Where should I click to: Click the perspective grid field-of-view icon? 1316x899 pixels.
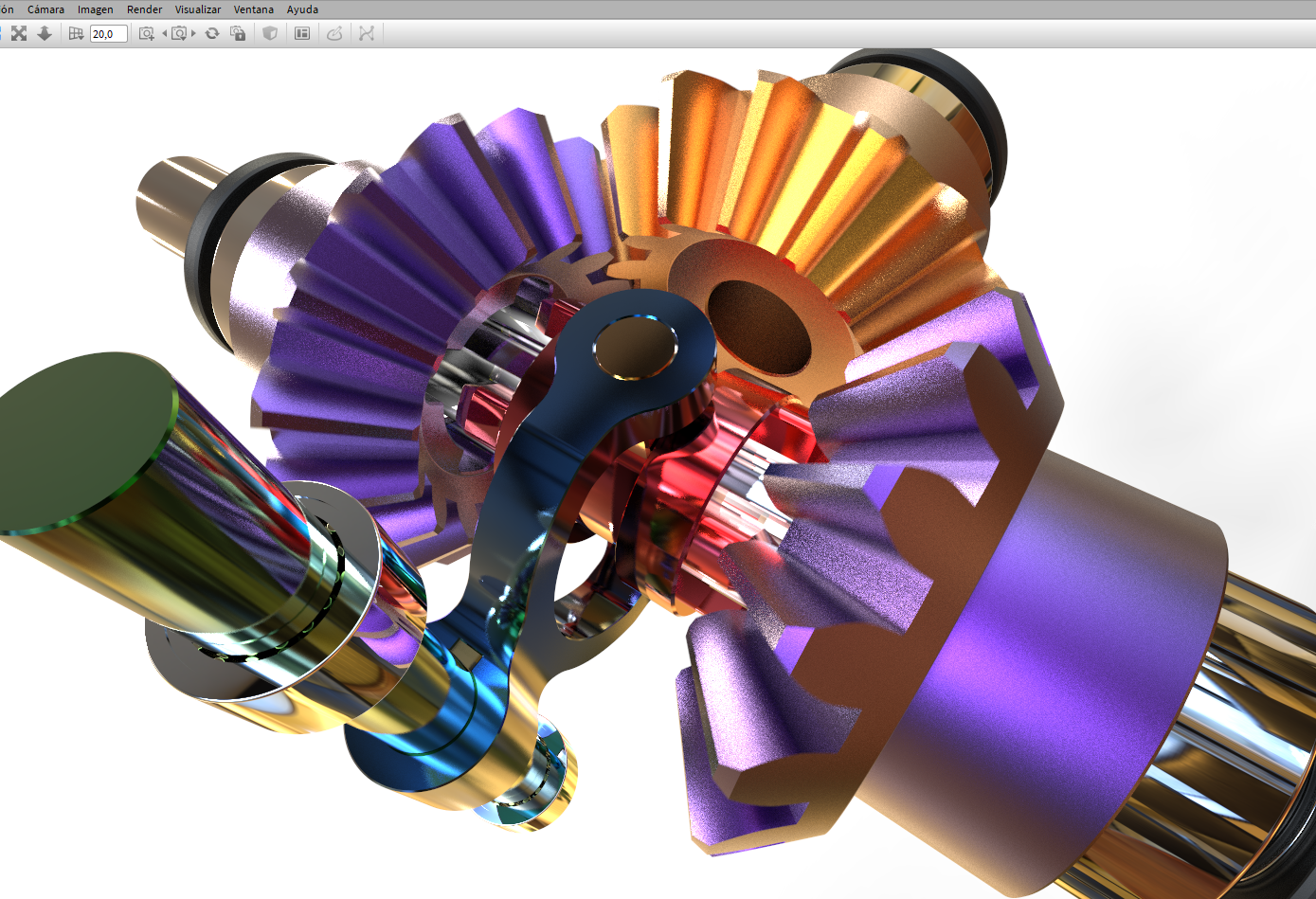point(77,33)
